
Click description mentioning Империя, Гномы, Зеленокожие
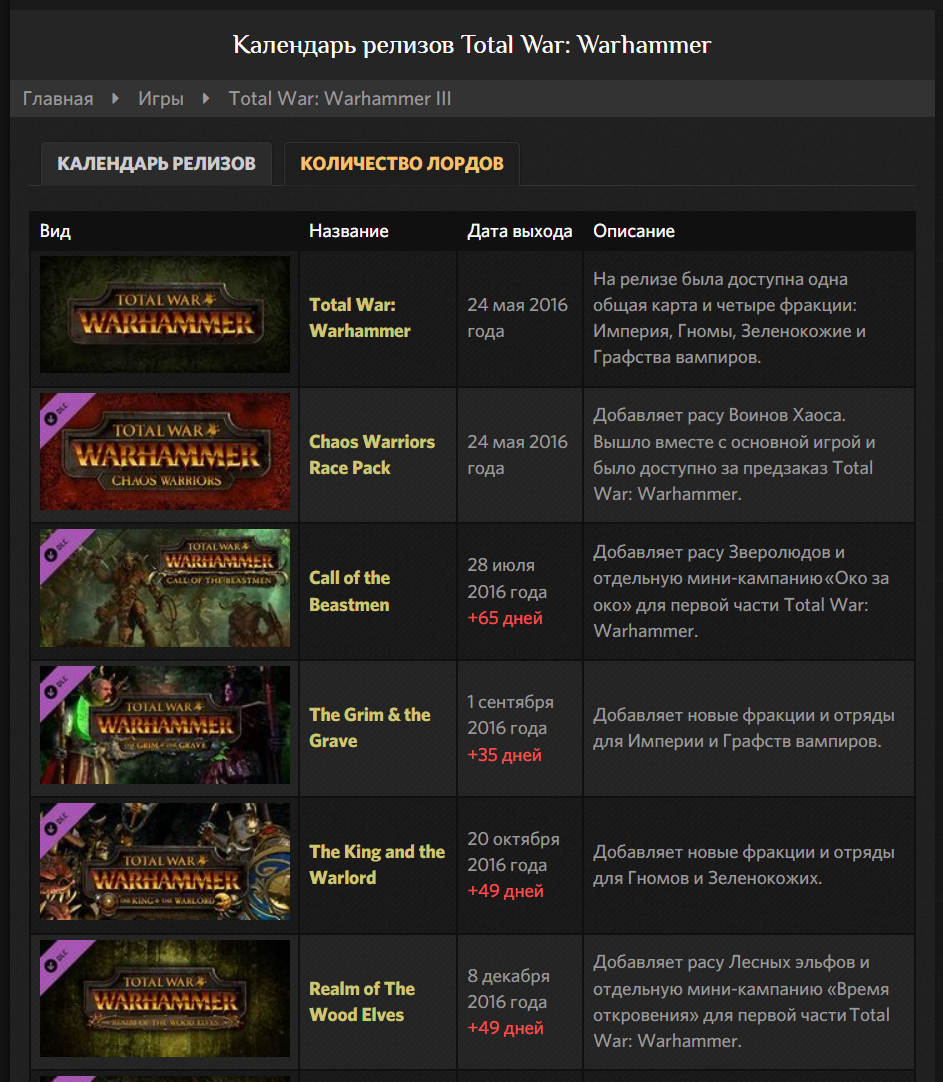click(x=729, y=317)
